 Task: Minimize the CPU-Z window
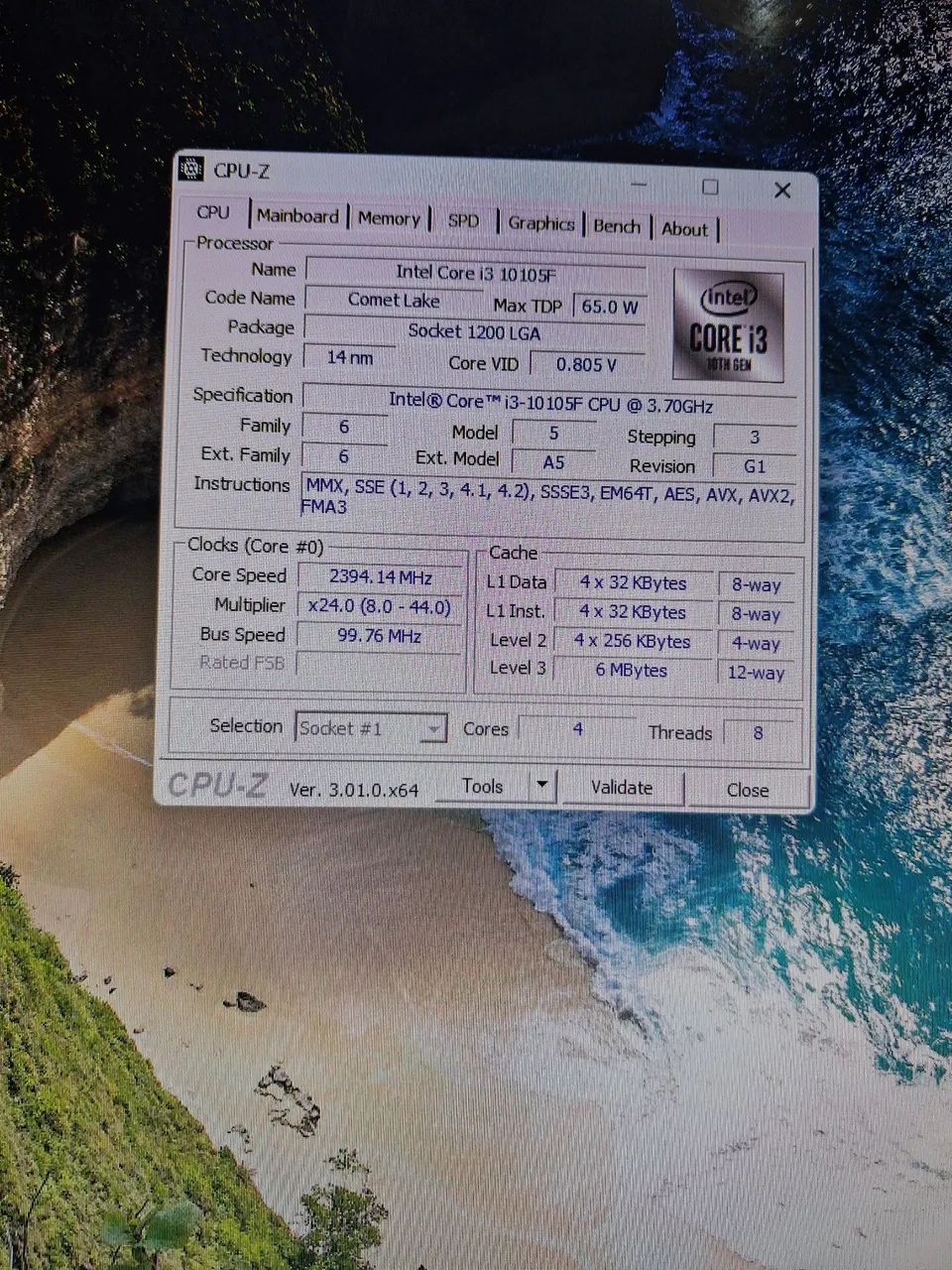[x=641, y=184]
